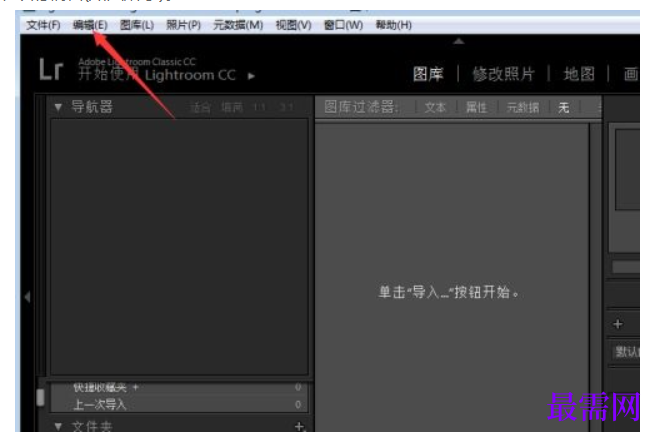Choose the 属性 library filter
This screenshot has height=438, width=659.
point(476,108)
